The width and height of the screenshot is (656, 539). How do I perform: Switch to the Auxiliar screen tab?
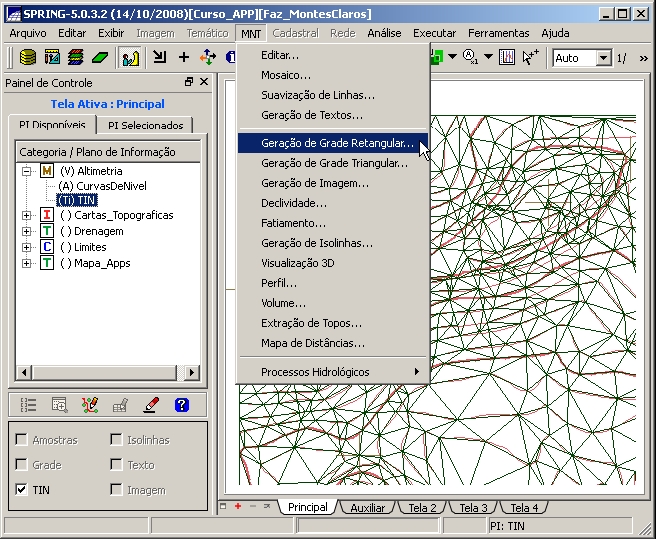tap(367, 508)
